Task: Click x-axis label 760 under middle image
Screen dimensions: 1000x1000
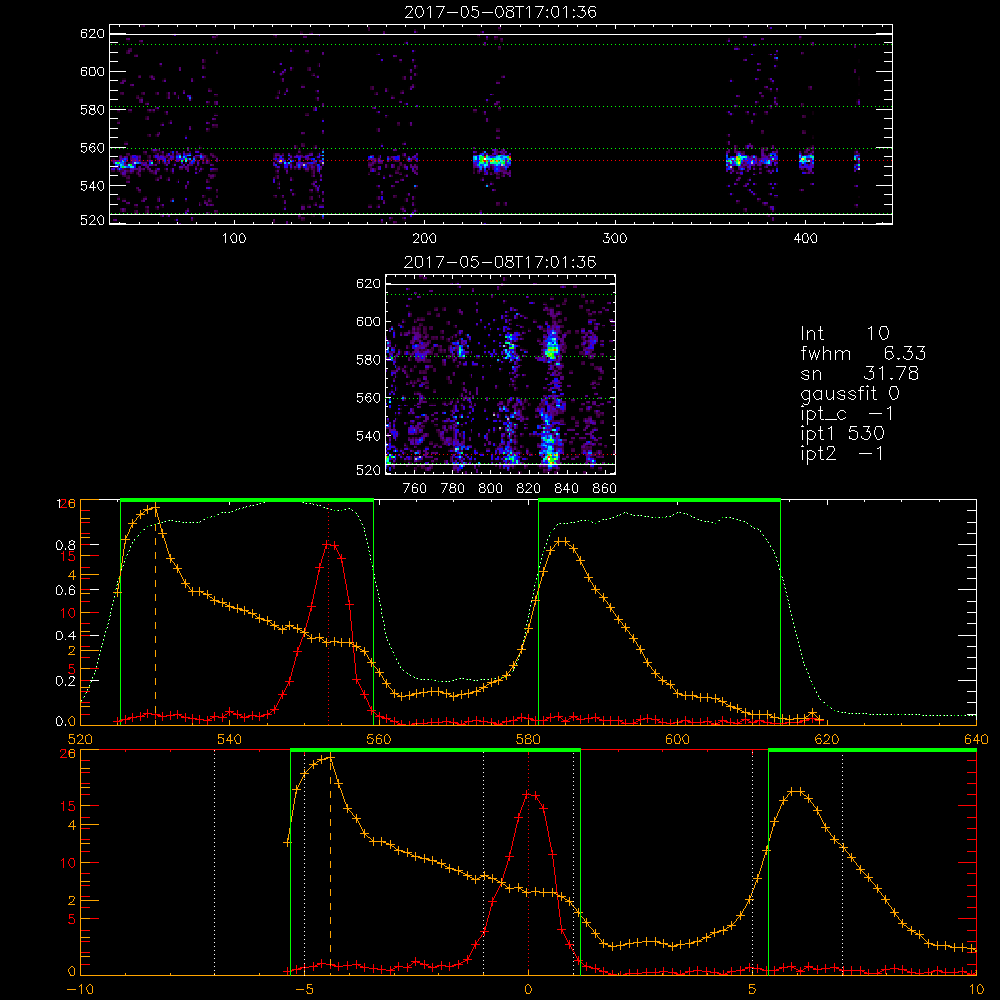Action: tap(415, 489)
